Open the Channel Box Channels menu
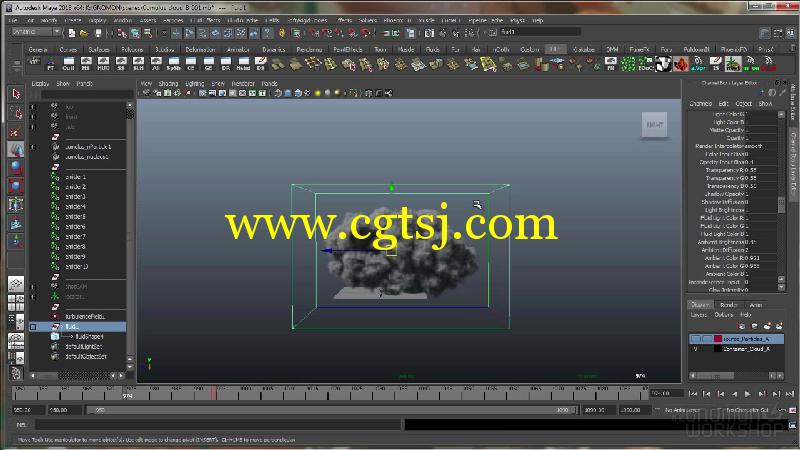Viewport: 800px width, 450px height. (701, 104)
